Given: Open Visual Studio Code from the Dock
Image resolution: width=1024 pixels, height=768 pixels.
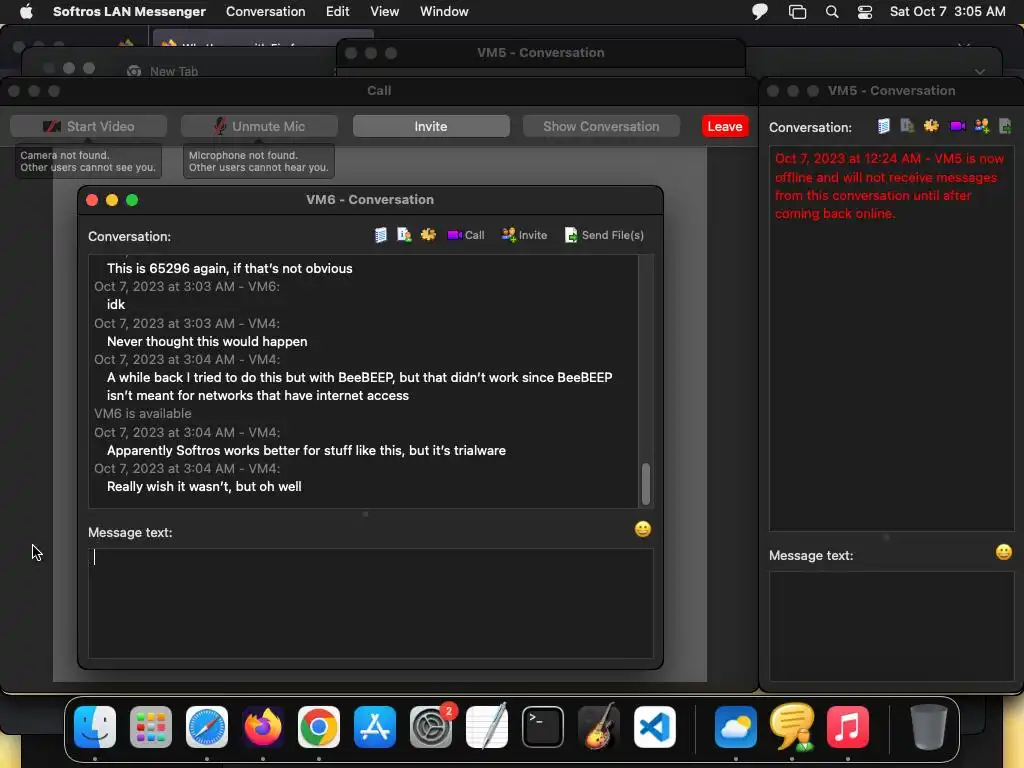Looking at the screenshot, I should pyautogui.click(x=655, y=727).
